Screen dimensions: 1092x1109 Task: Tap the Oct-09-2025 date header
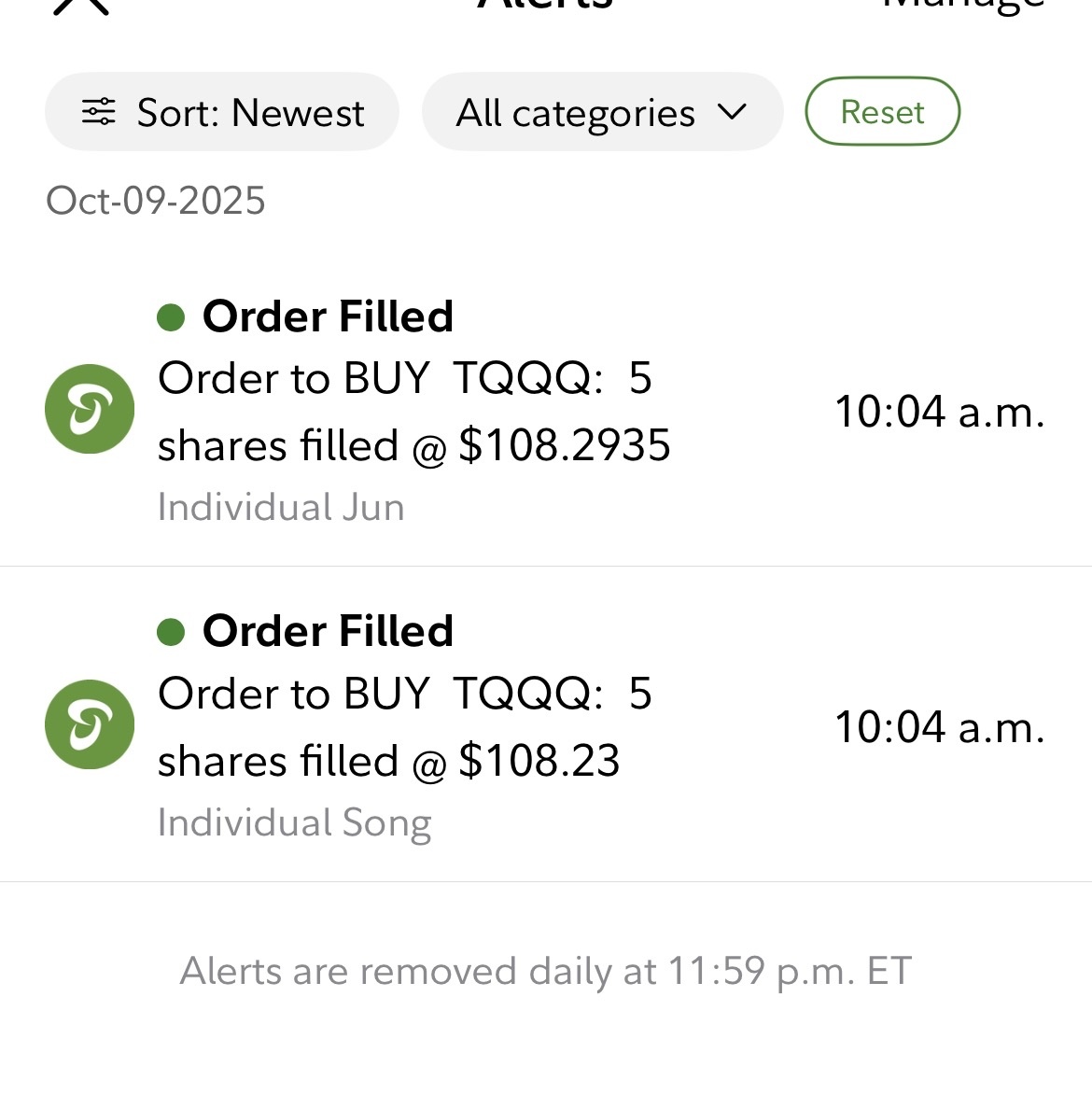pyautogui.click(x=156, y=201)
